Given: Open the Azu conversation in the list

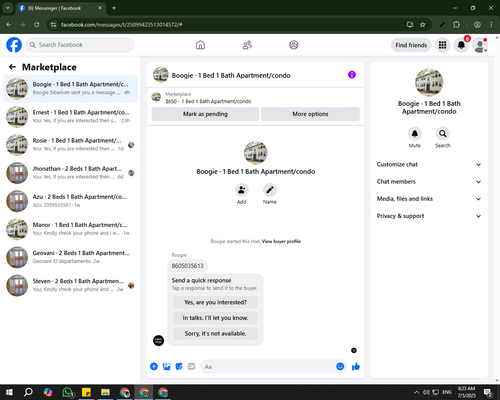Looking at the screenshot, I should [70, 201].
